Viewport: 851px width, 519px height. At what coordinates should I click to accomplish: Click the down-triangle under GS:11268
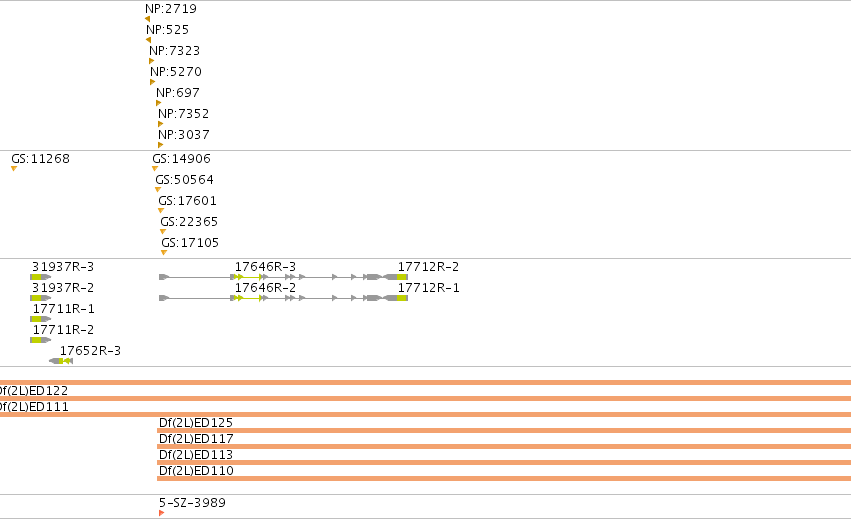14,169
